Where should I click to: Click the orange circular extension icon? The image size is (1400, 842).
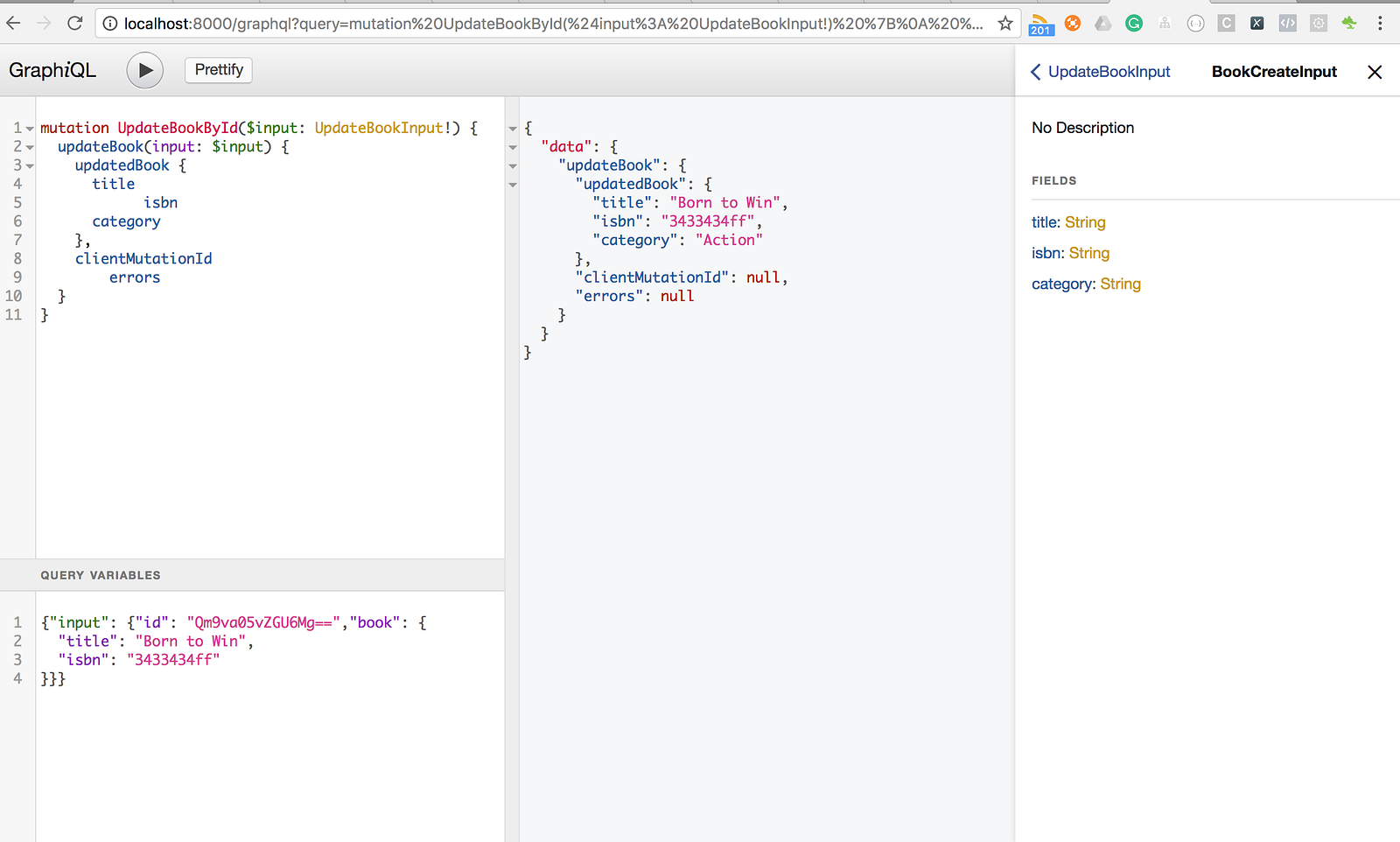point(1073,24)
